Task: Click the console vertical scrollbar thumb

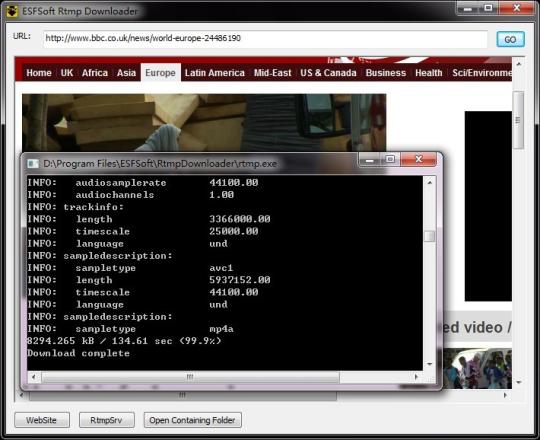Action: pos(429,236)
